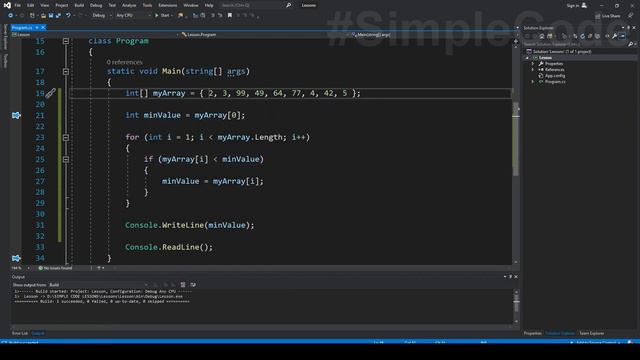Open the Debug menu
The width and height of the screenshot is (640, 360).
point(96,5)
